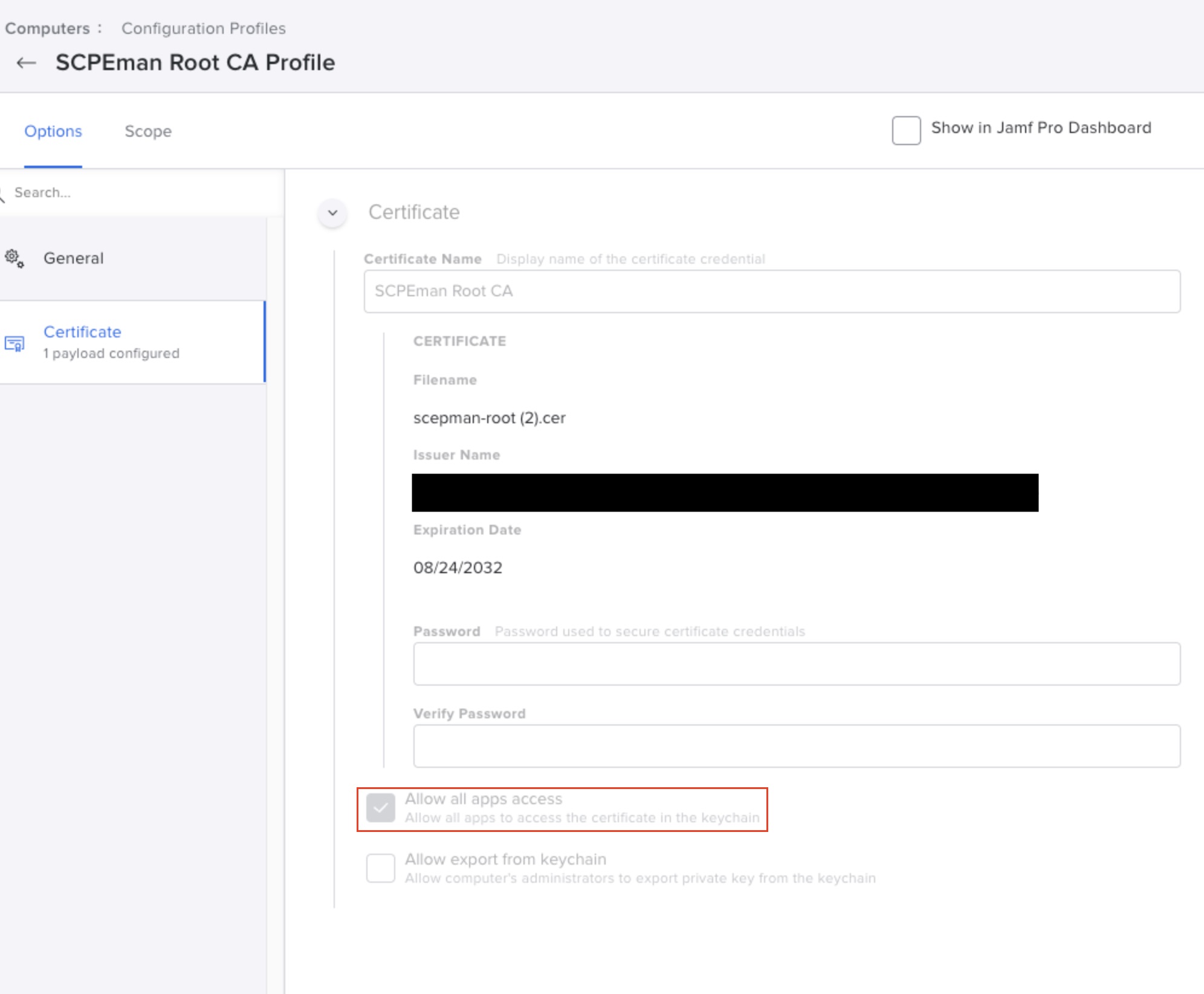Open Configuration Profiles breadcrumb link

click(x=203, y=28)
